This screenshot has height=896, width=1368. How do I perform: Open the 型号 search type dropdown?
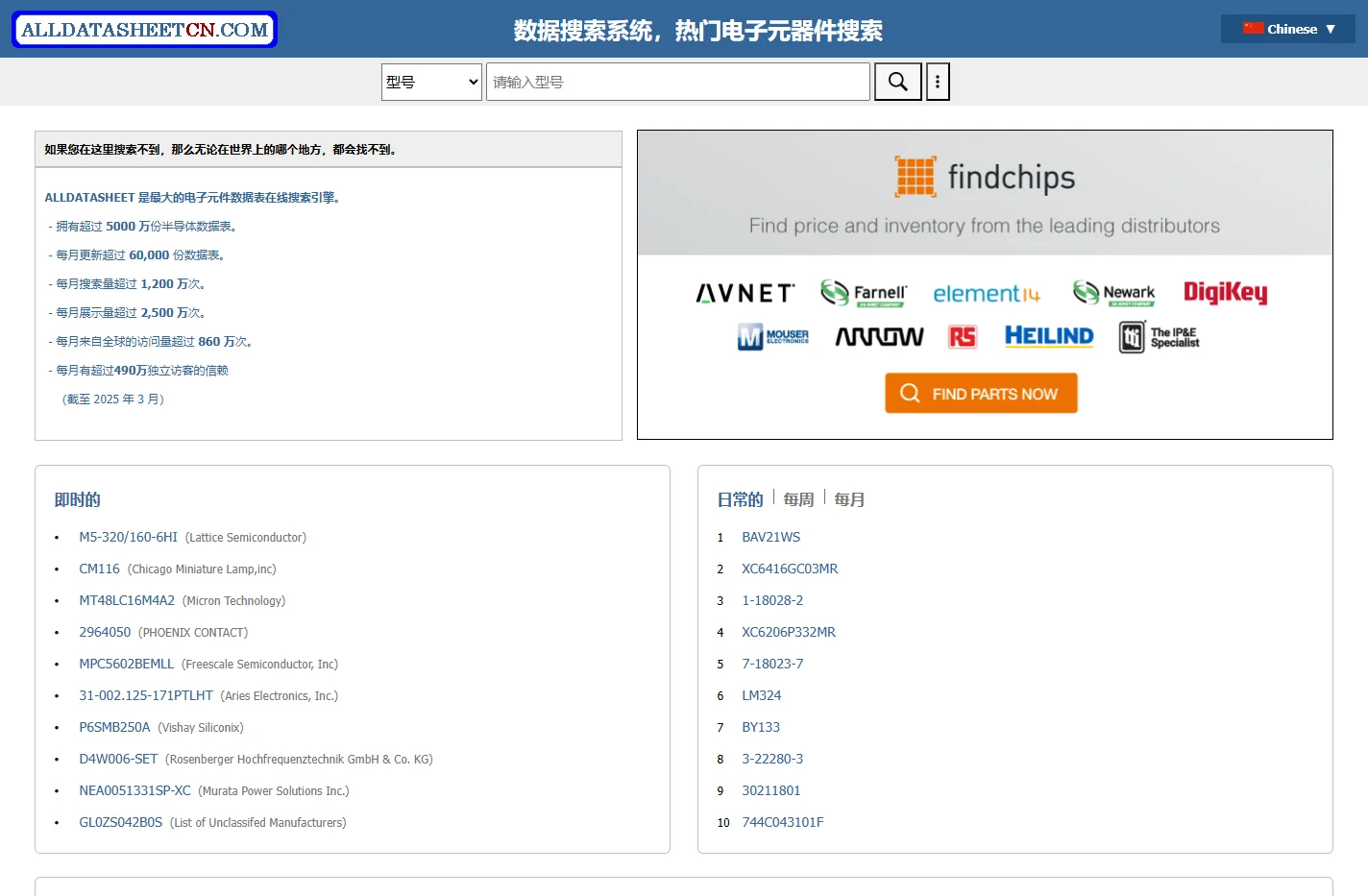431,82
